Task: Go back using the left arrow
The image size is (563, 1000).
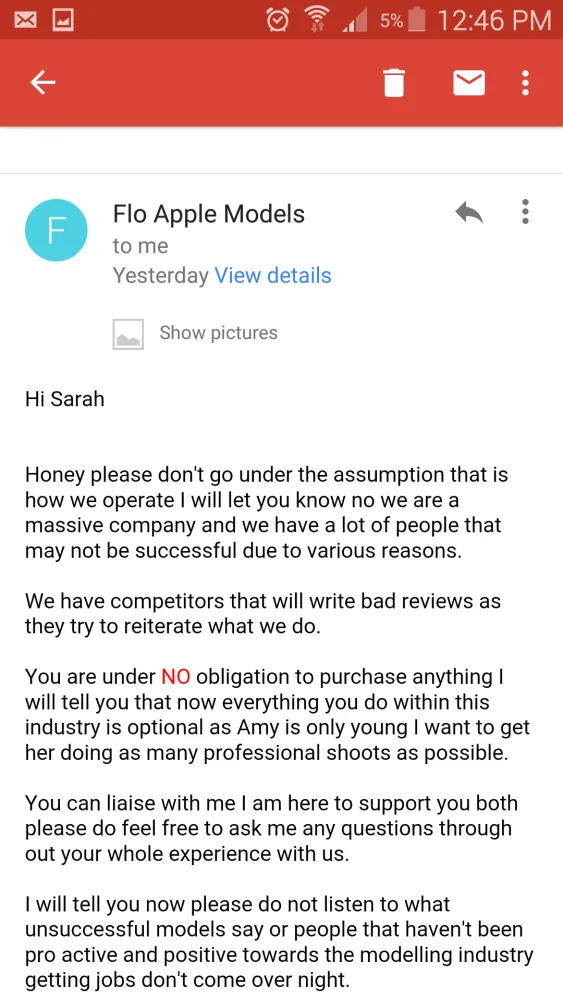Action: click(43, 82)
